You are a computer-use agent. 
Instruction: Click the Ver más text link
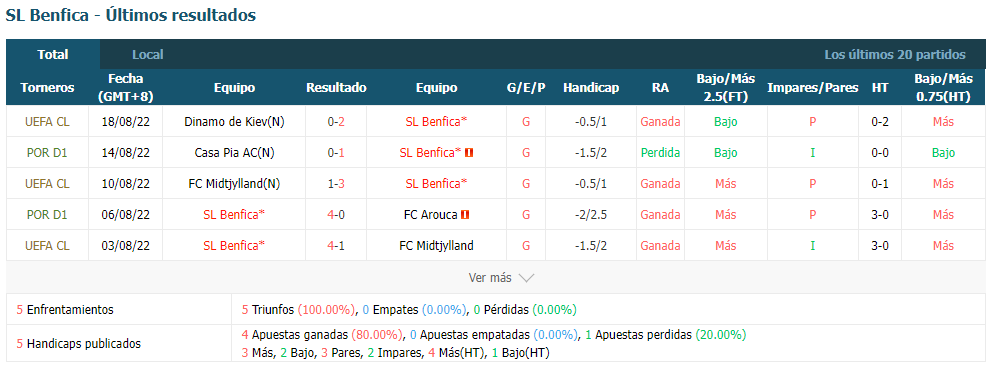coord(490,278)
